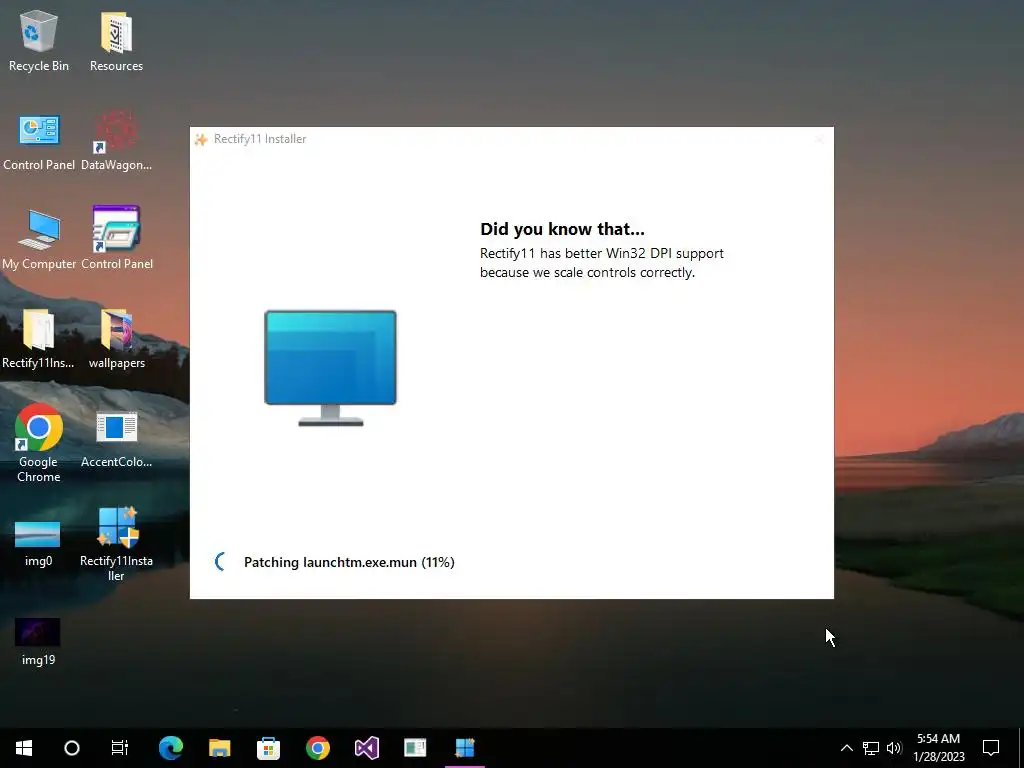The height and width of the screenshot is (768, 1024).
Task: Open Task View from the taskbar
Action: pos(120,748)
